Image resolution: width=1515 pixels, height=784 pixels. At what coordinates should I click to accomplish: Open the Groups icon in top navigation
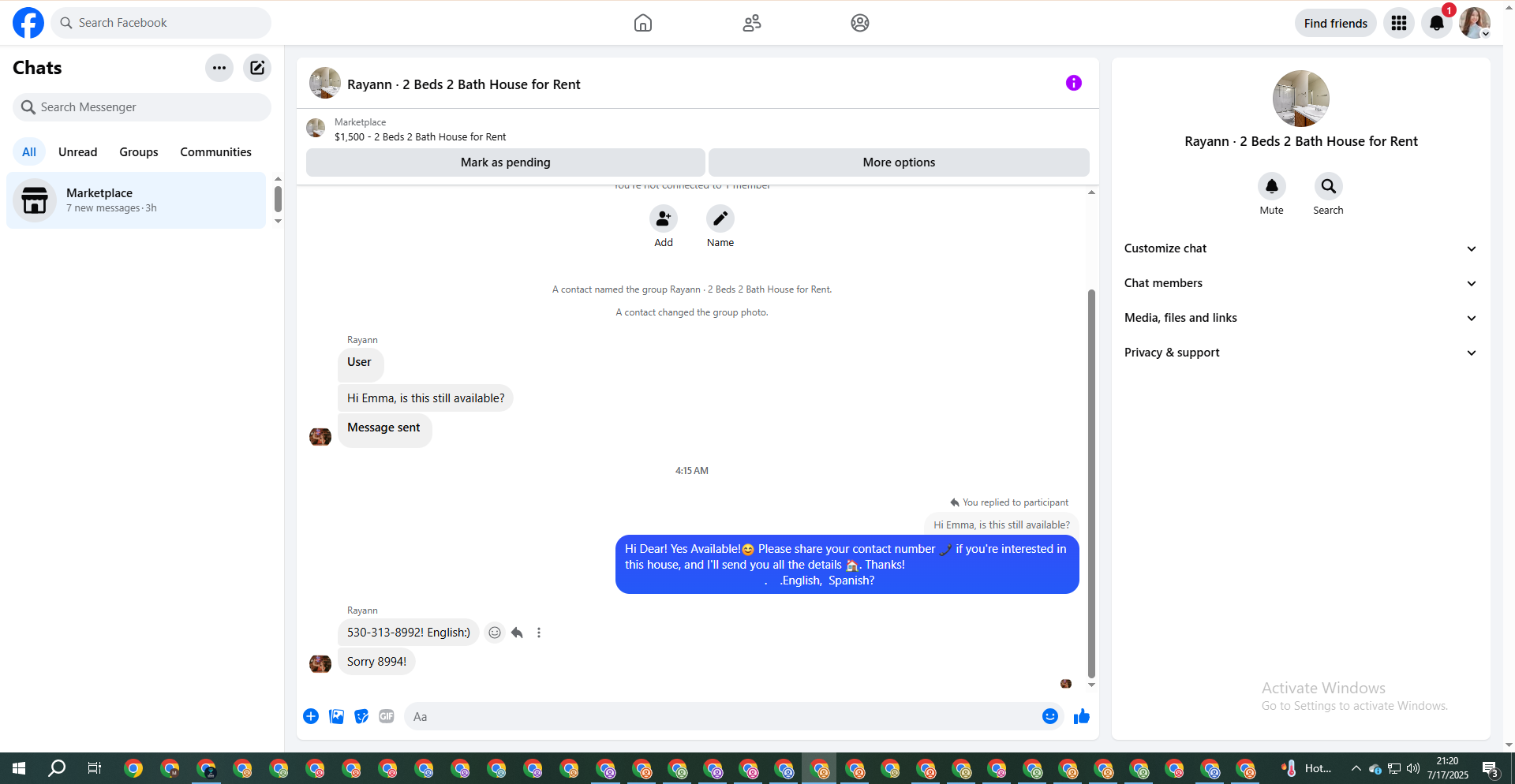[x=860, y=23]
